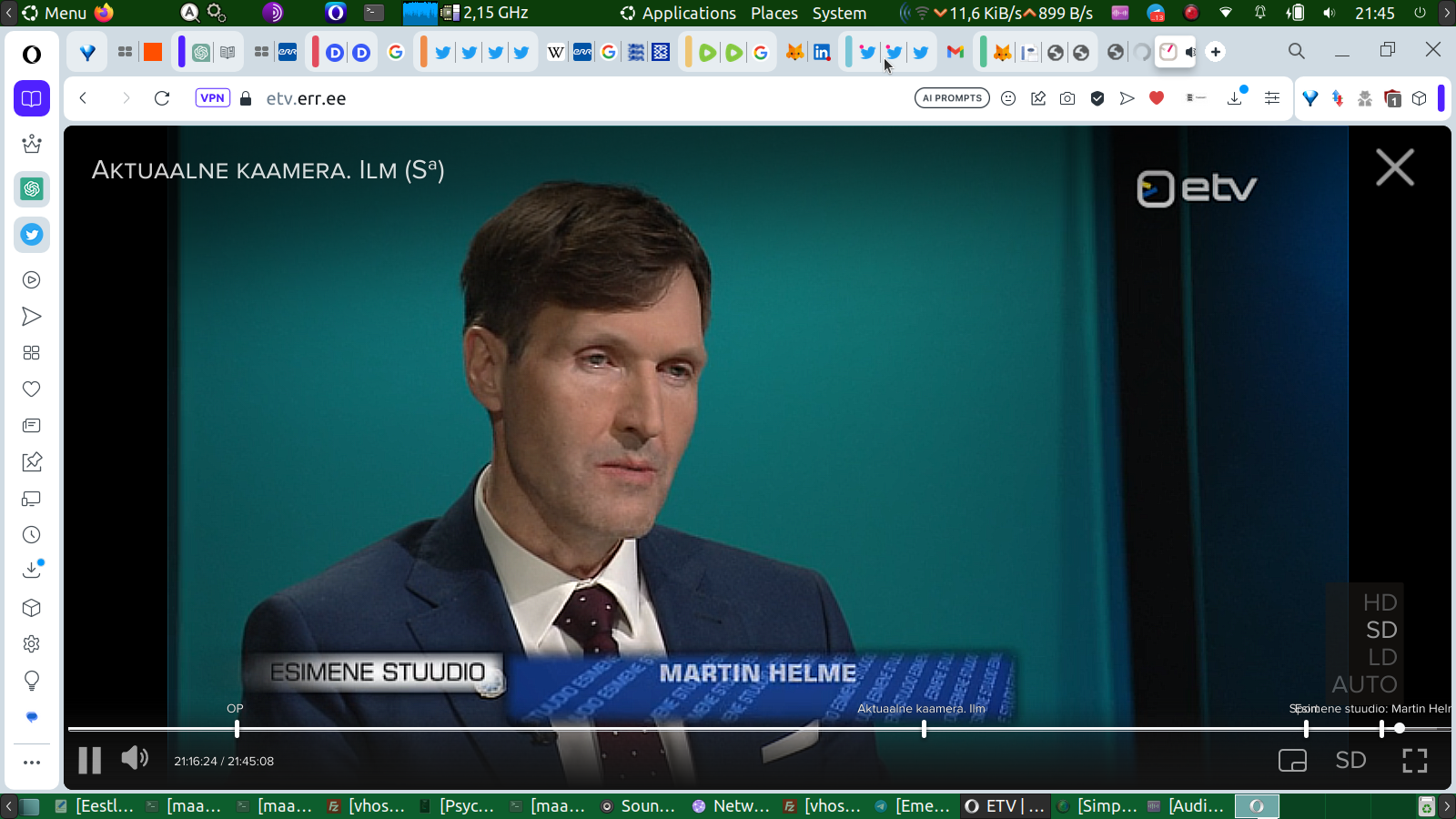Pause the video playback
The image size is (1456, 819).
(89, 760)
